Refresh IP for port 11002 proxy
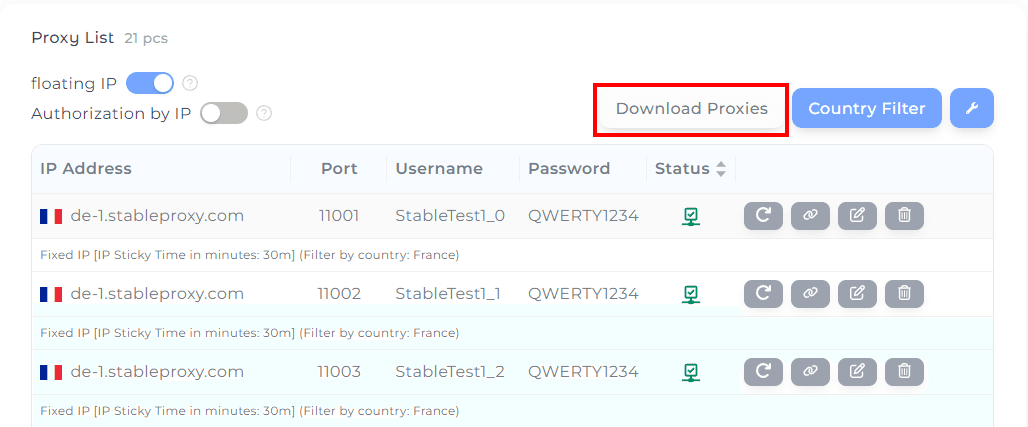This screenshot has height=427, width=1028. point(763,294)
